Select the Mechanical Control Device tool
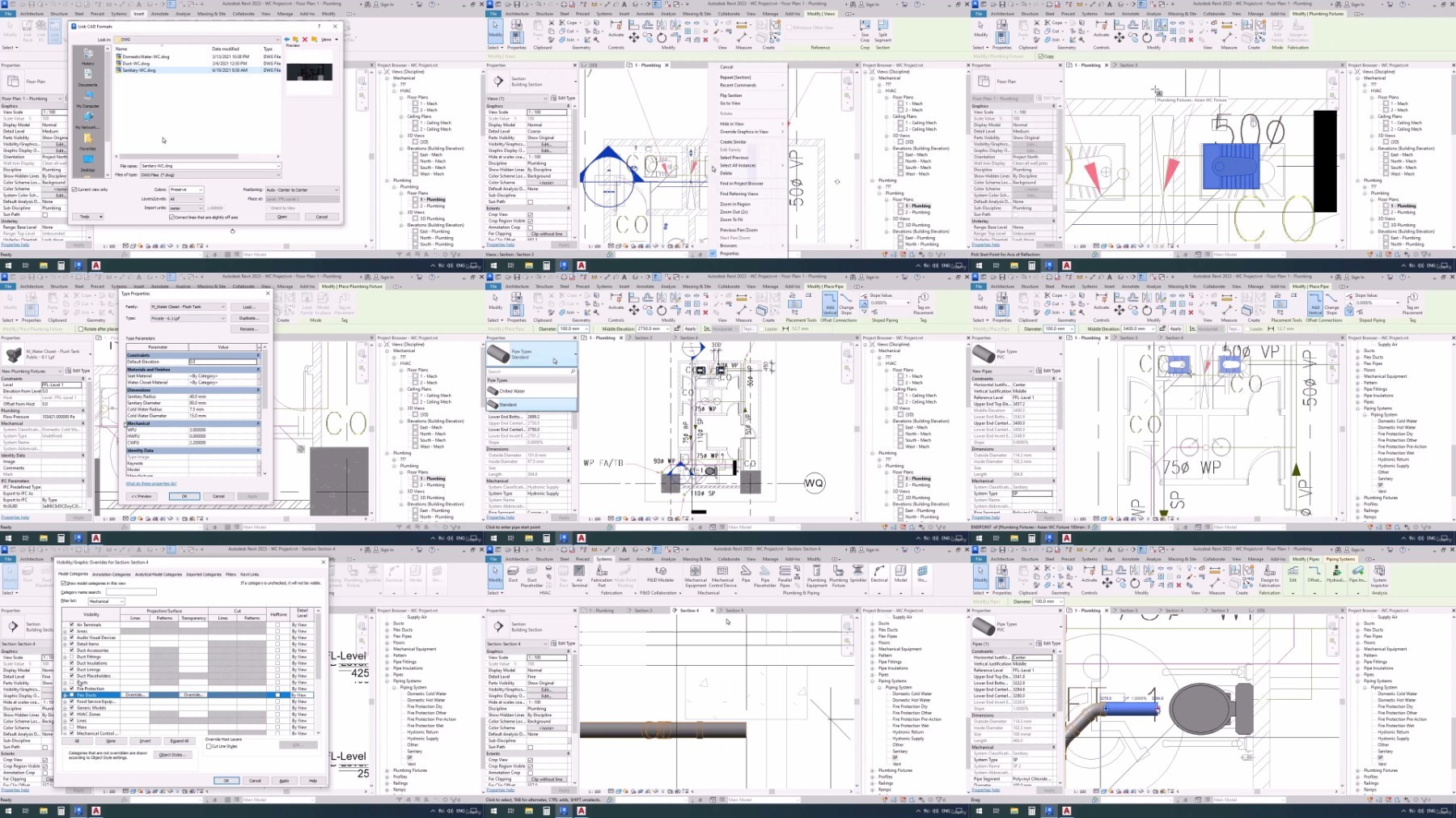This screenshot has height=818, width=1456. pyautogui.click(x=722, y=576)
